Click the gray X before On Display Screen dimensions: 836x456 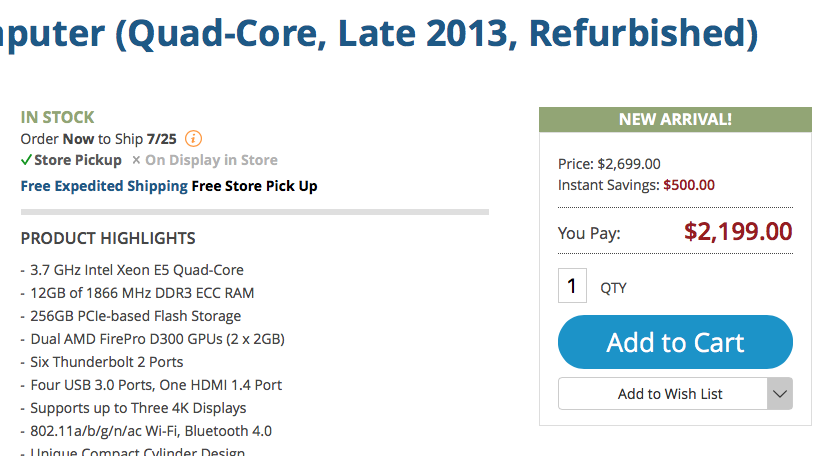coord(136,160)
